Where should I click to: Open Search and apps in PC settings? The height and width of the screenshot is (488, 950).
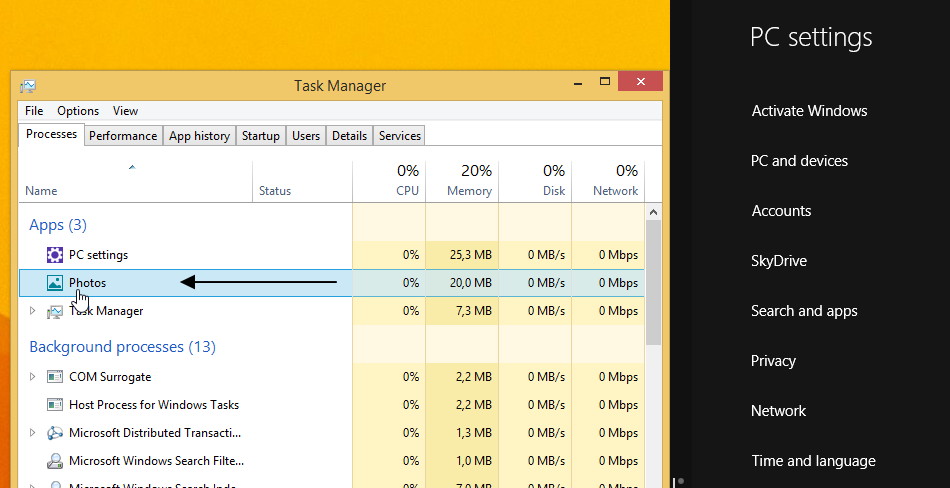[804, 311]
